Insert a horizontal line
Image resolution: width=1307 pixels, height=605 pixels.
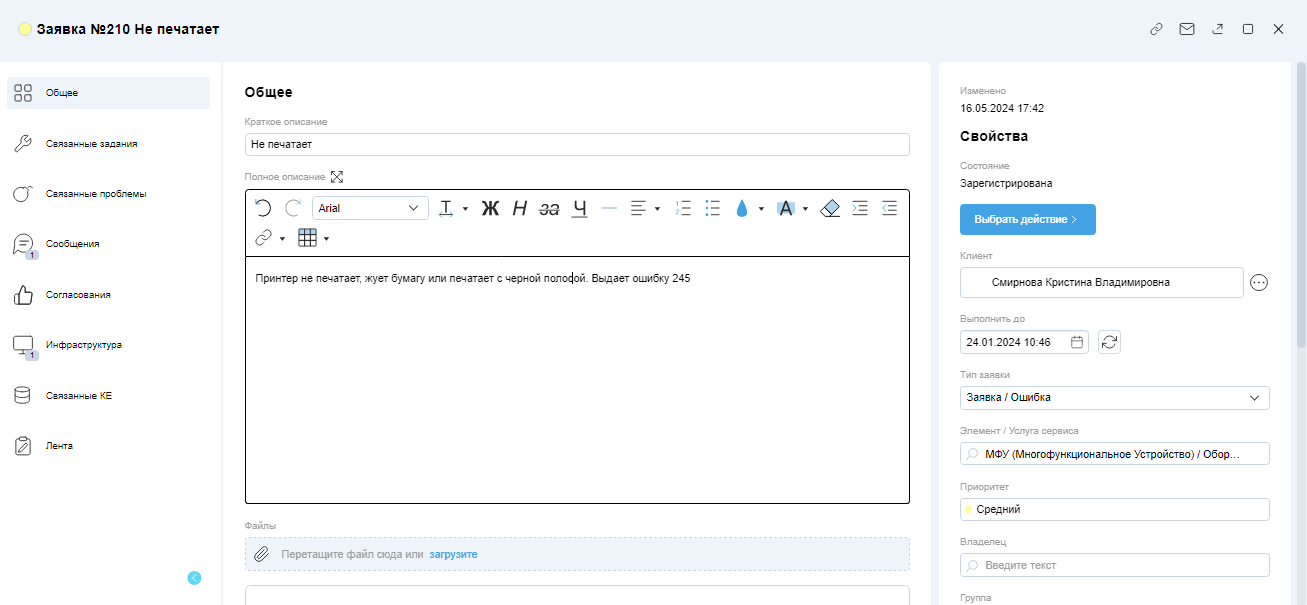coord(609,208)
